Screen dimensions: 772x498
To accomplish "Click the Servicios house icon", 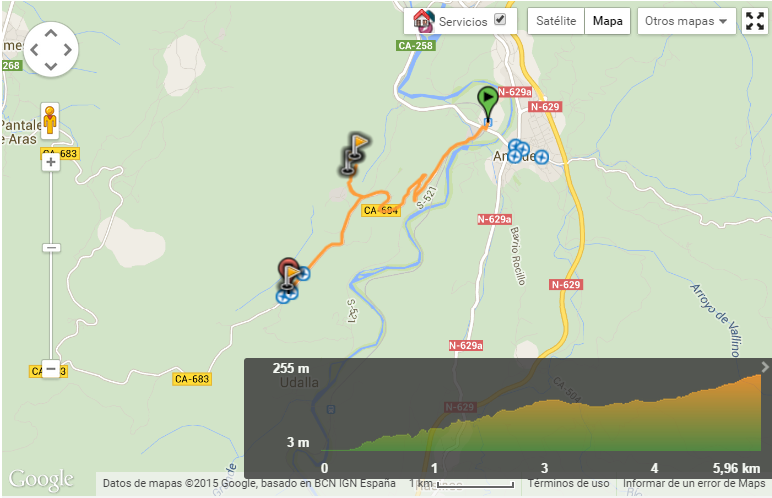I will (x=423, y=21).
